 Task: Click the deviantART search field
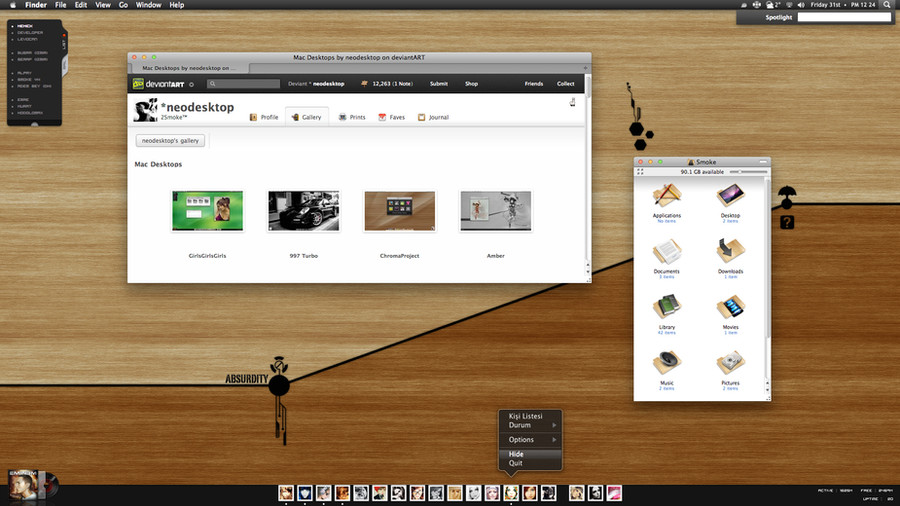(243, 84)
